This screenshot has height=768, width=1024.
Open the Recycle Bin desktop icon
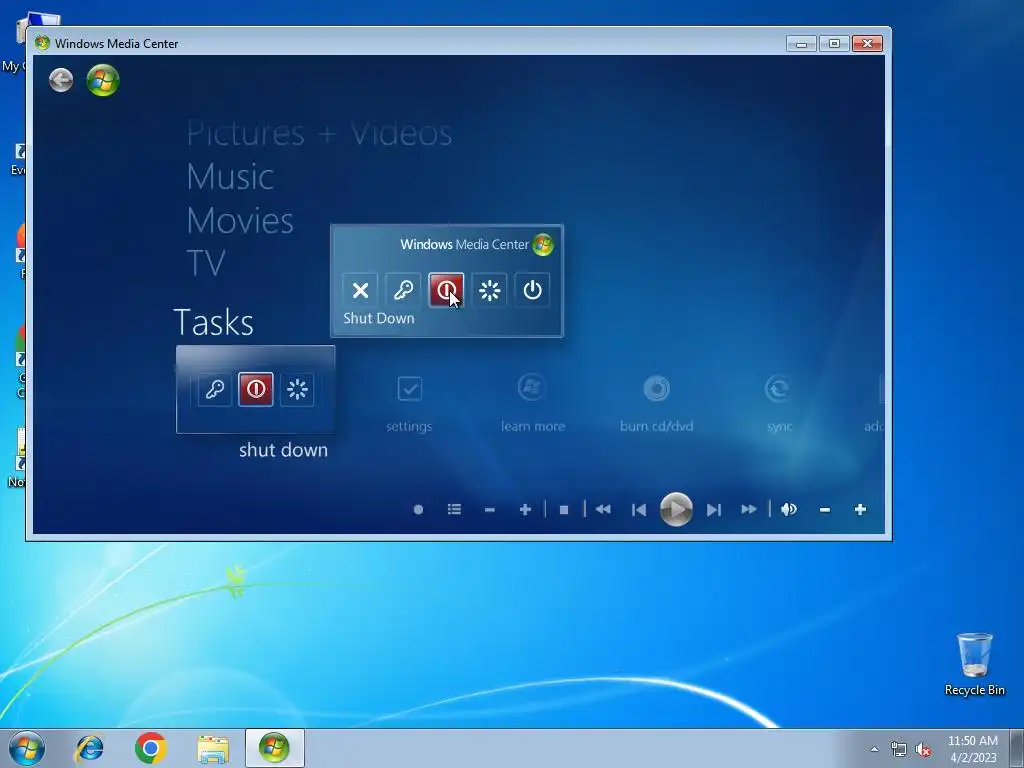point(974,664)
